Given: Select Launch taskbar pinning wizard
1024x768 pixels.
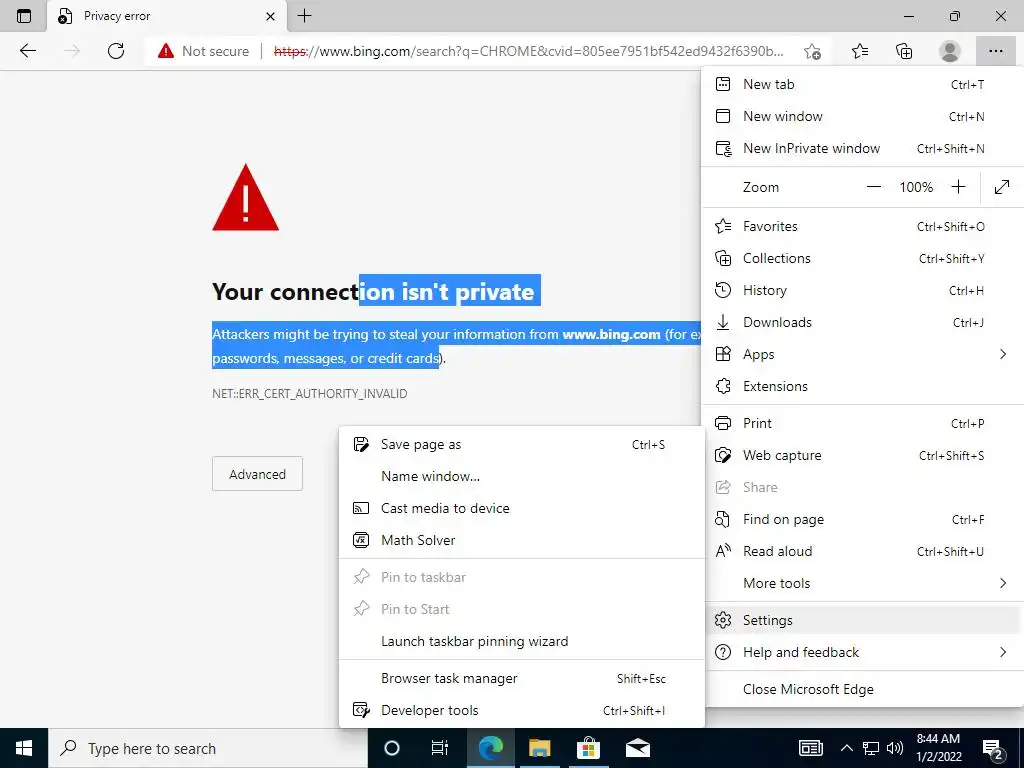Looking at the screenshot, I should tap(522, 641).
